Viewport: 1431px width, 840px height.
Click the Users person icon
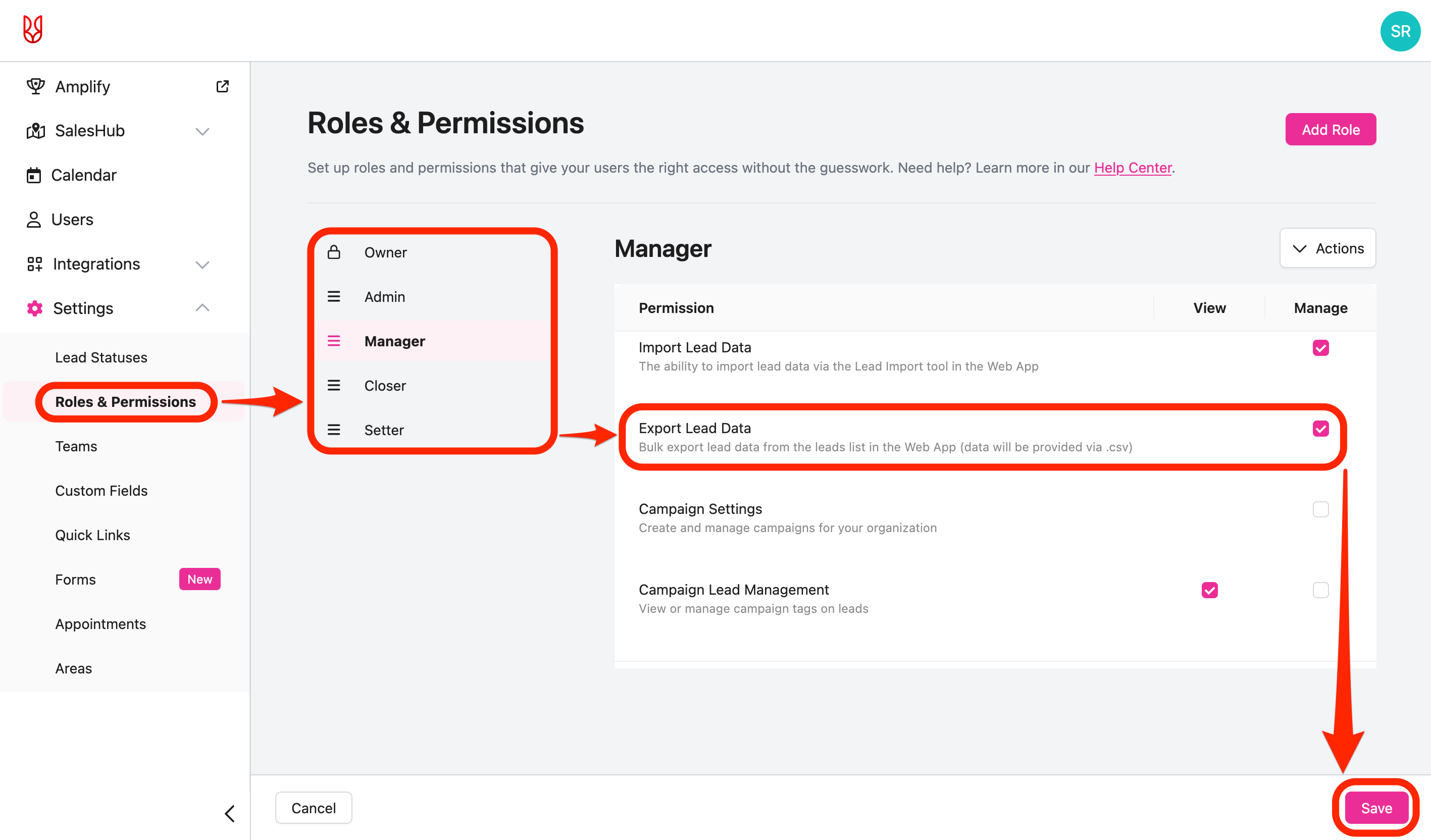(33, 220)
